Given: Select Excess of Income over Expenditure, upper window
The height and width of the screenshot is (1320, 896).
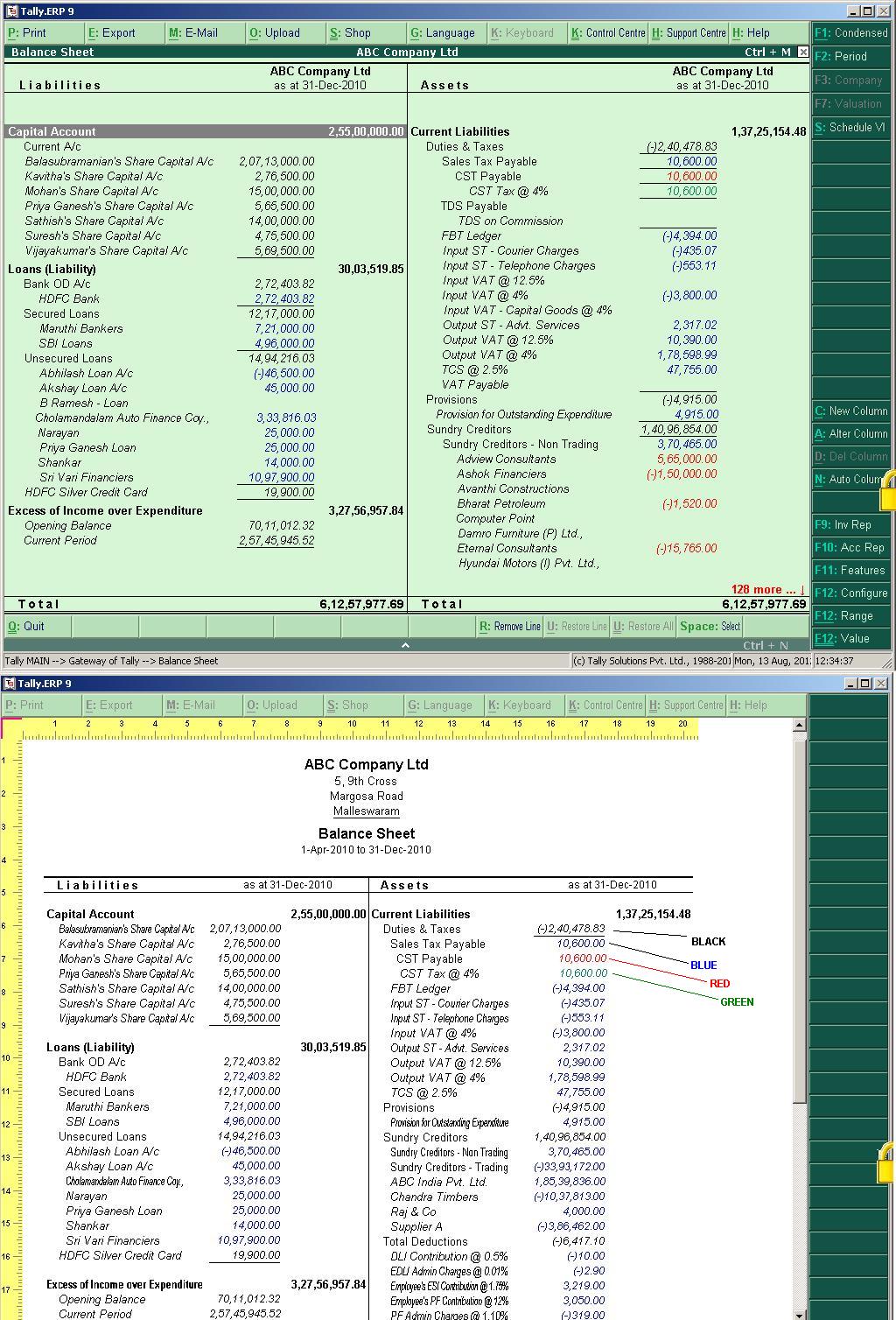Looking at the screenshot, I should click(105, 510).
